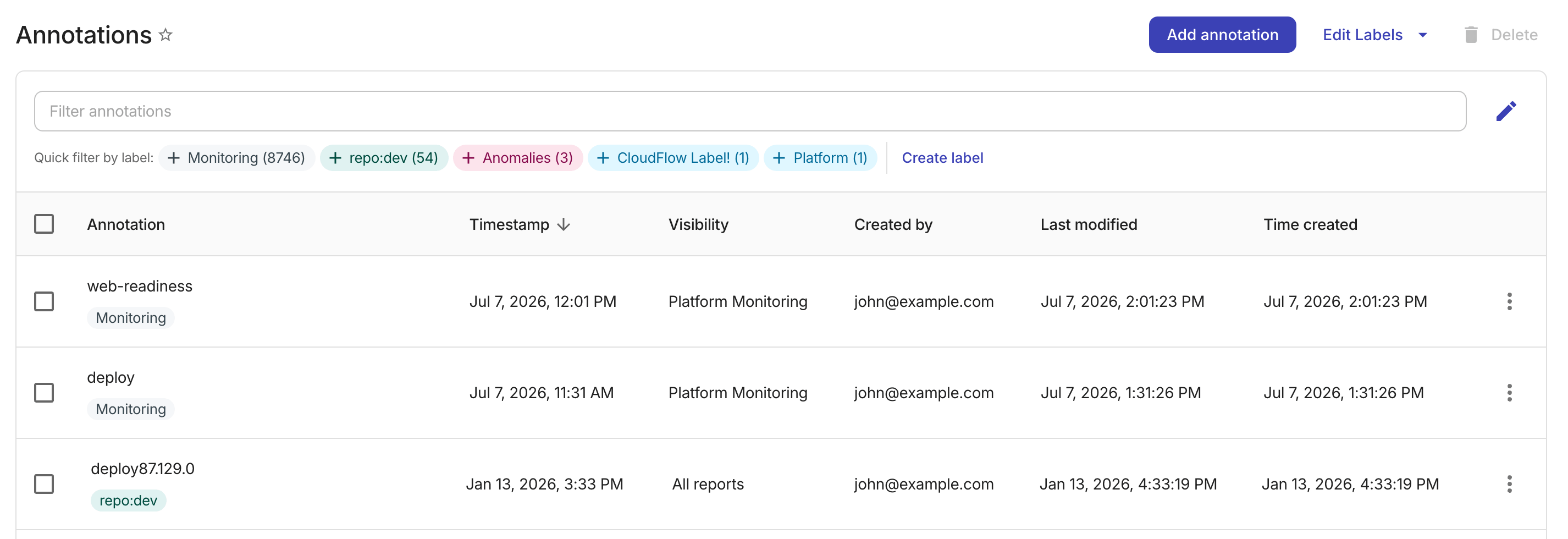Add the Anomalies (3) label filter
This screenshot has width=1568, height=539.
coord(517,158)
